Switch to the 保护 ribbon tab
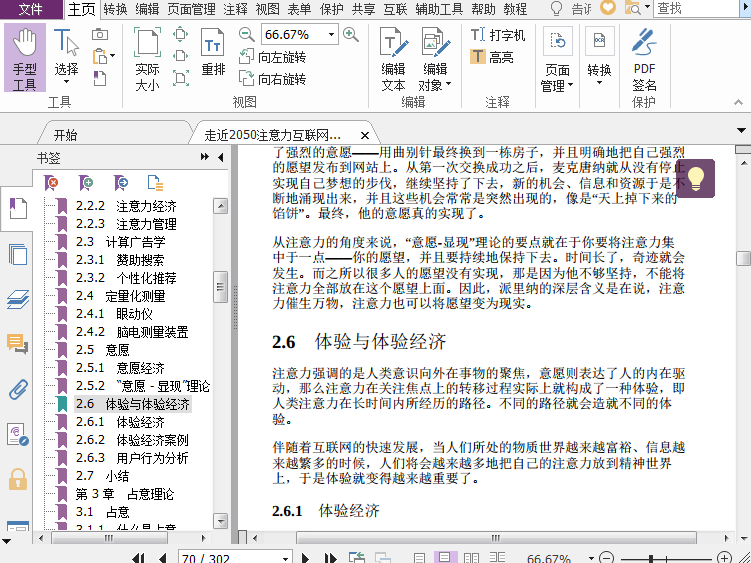751x563 pixels. point(331,9)
